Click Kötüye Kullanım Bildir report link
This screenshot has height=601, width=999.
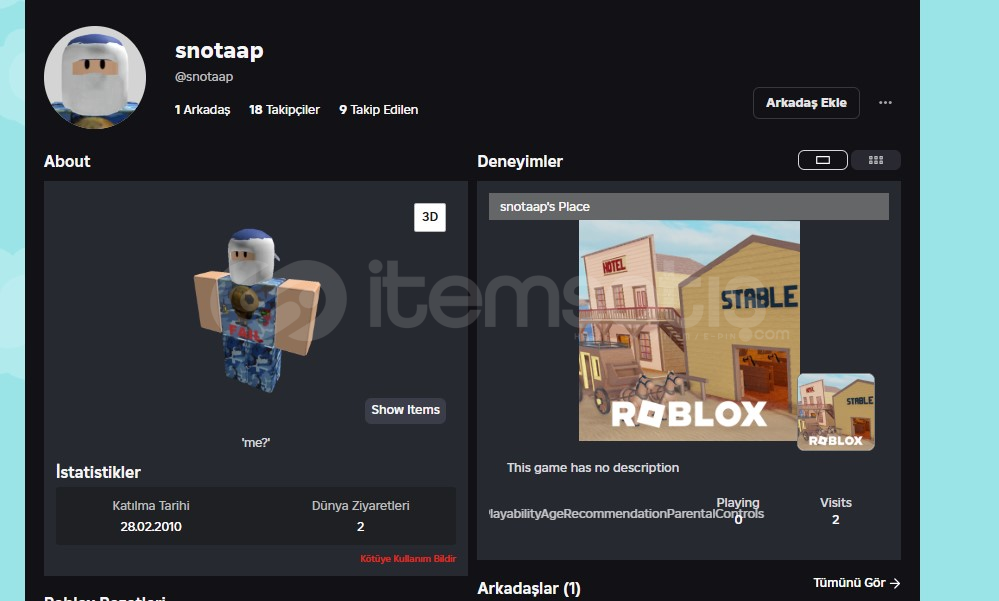click(408, 558)
